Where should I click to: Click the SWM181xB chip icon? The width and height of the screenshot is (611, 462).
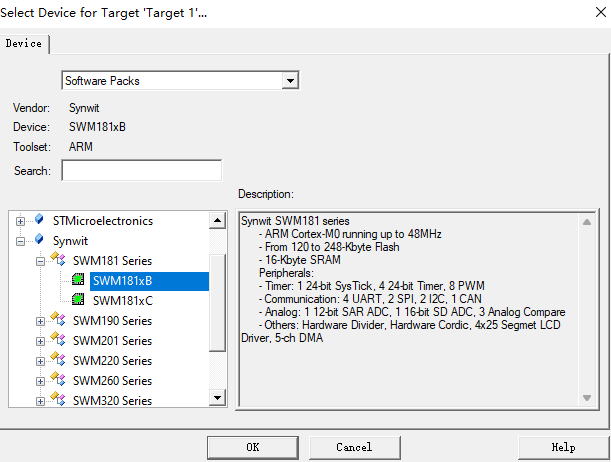click(78, 281)
